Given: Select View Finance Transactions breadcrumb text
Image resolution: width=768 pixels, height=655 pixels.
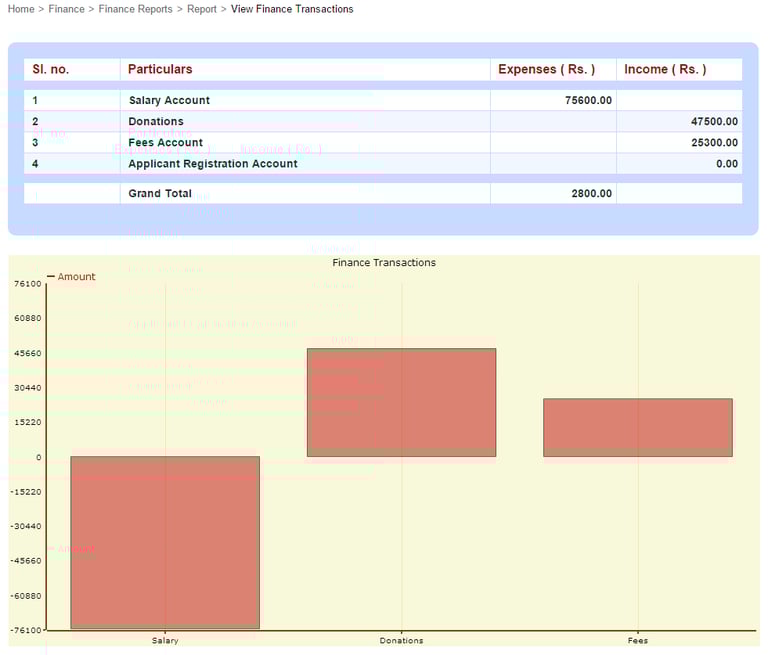Looking at the screenshot, I should (x=292, y=9).
